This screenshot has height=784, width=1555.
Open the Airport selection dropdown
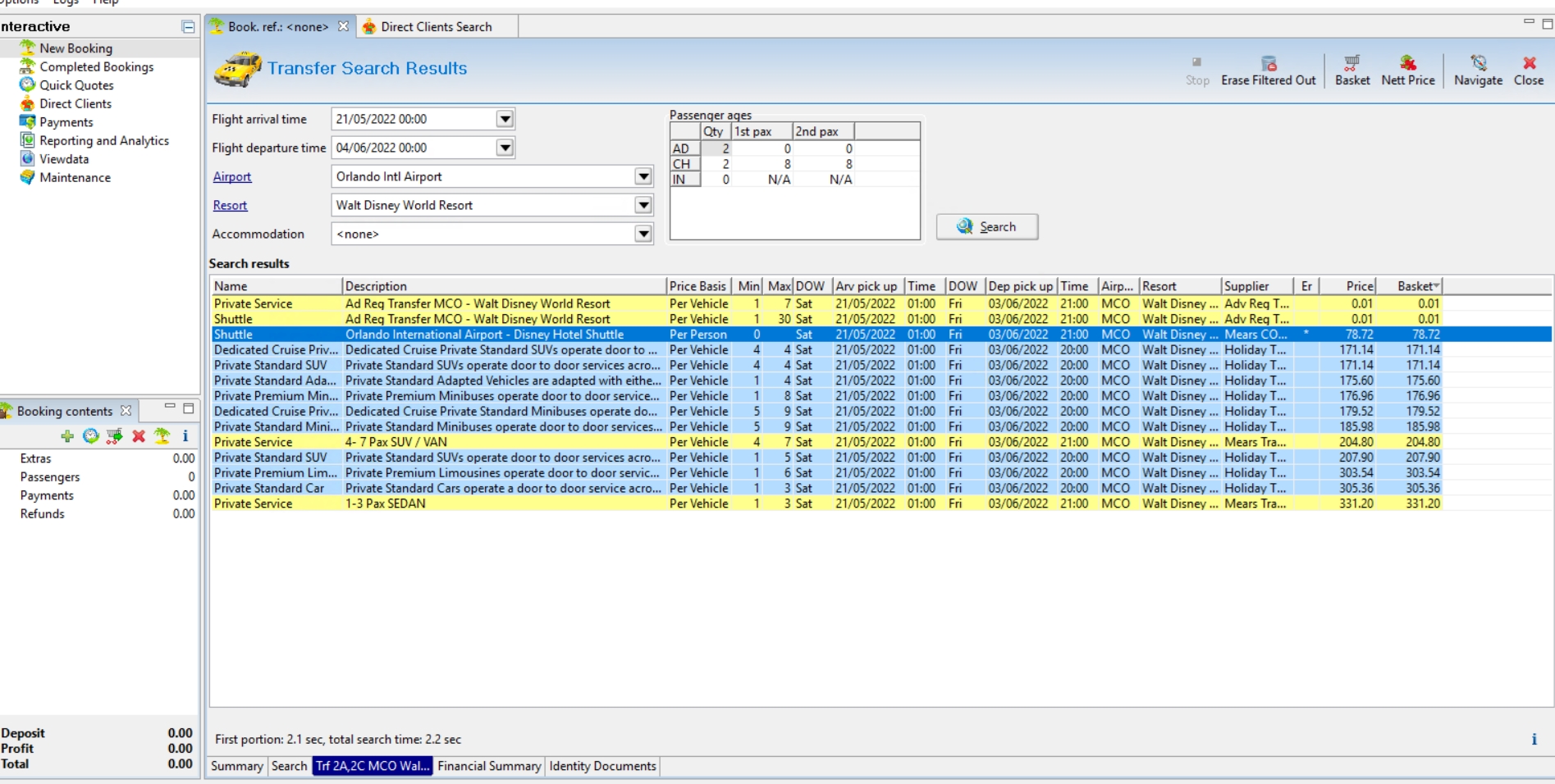[x=643, y=176]
